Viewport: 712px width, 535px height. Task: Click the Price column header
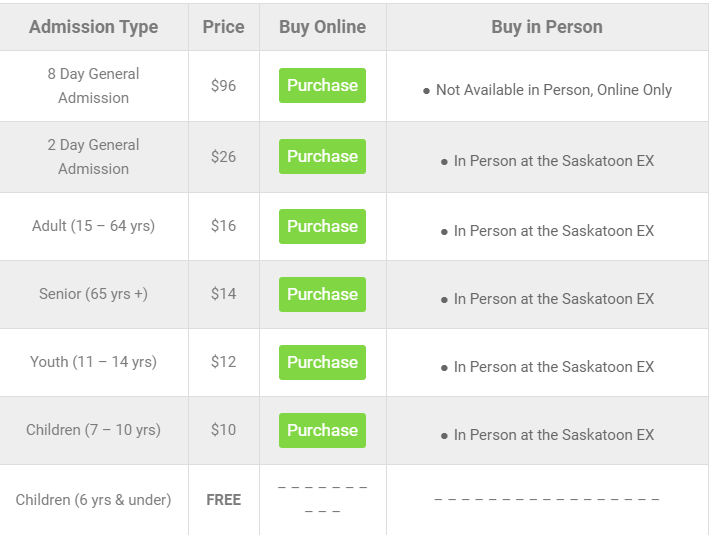[x=223, y=27]
